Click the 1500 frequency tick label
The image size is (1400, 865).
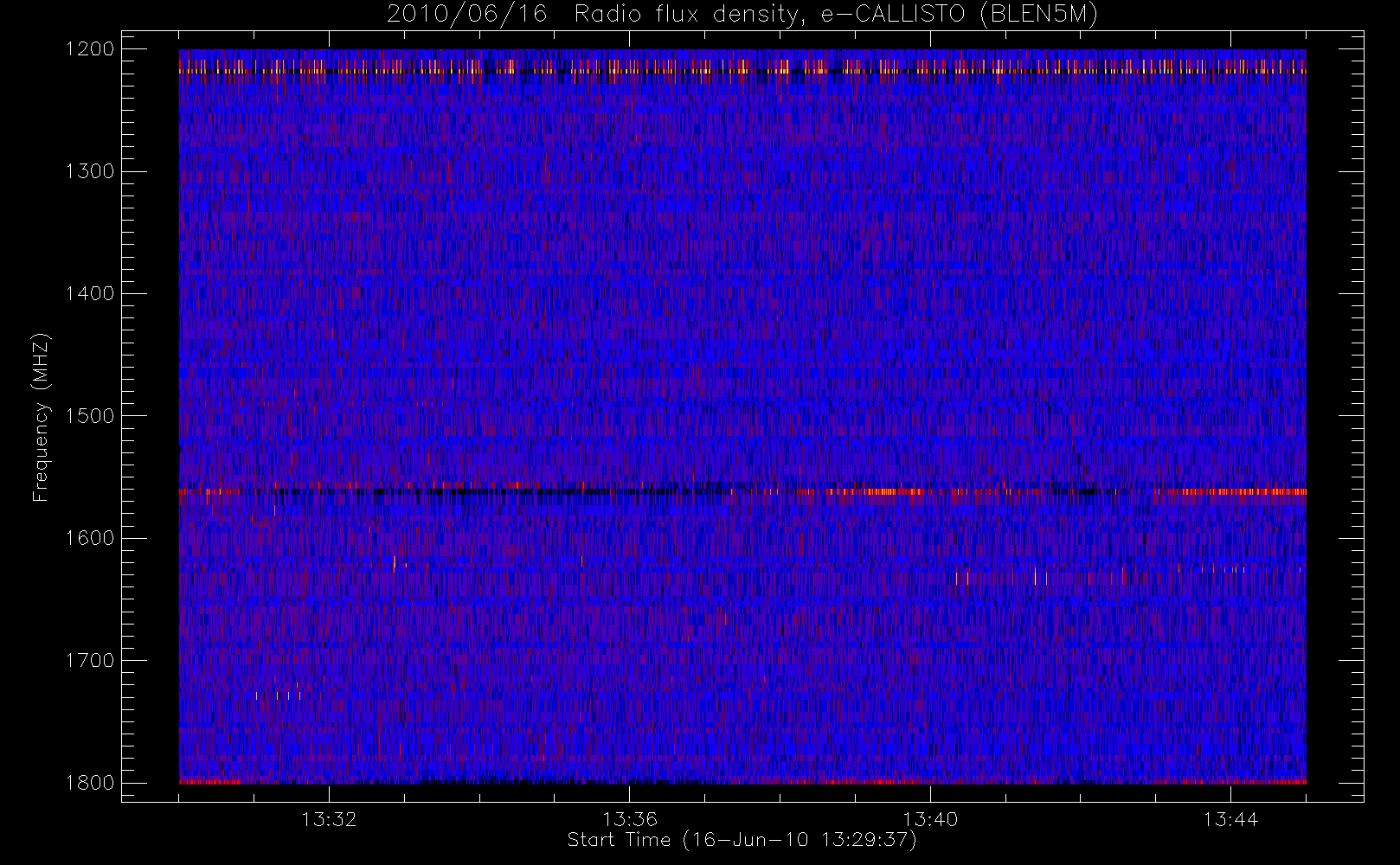[x=90, y=416]
